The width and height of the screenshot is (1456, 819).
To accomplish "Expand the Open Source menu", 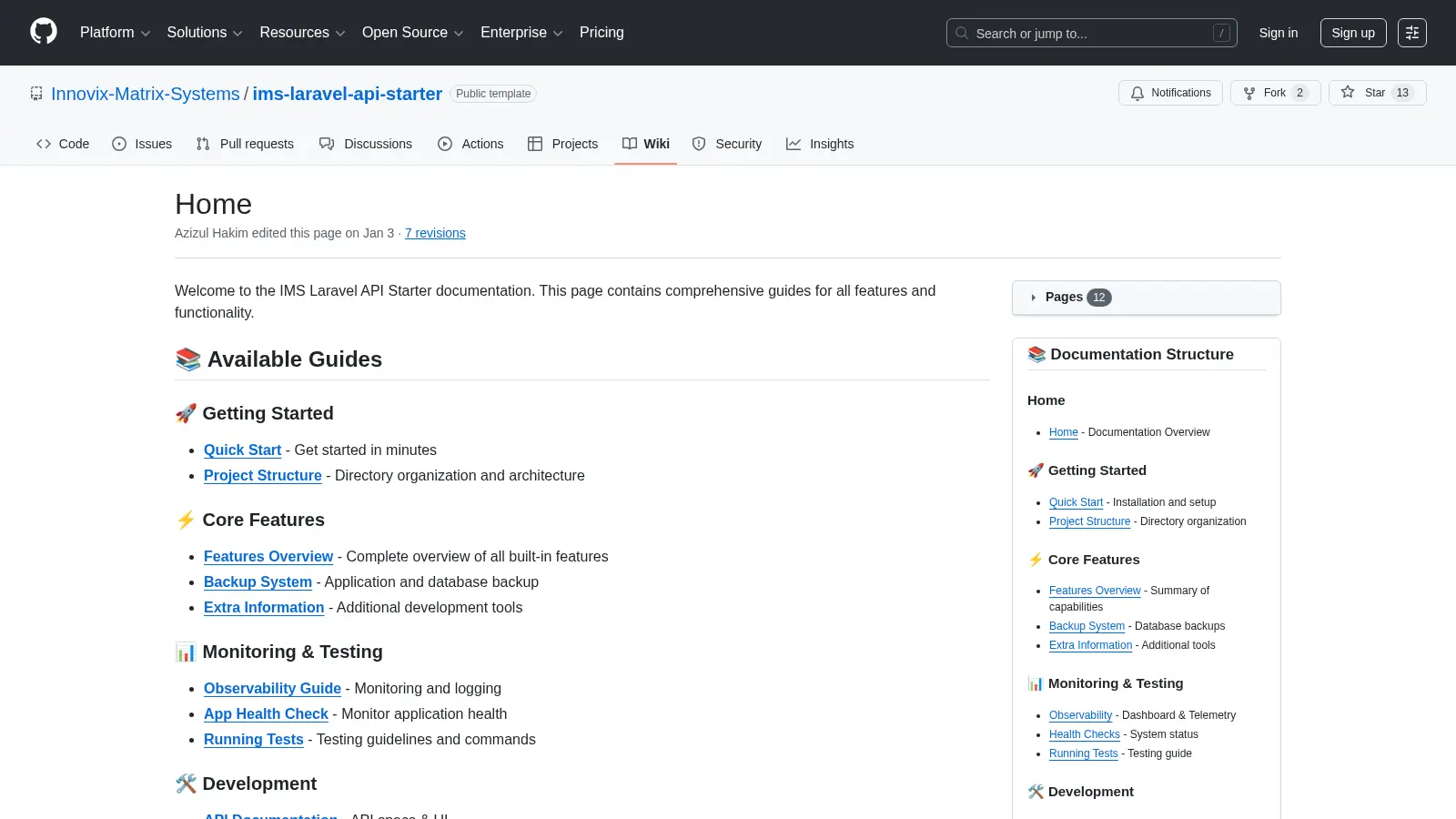I will click(x=413, y=33).
